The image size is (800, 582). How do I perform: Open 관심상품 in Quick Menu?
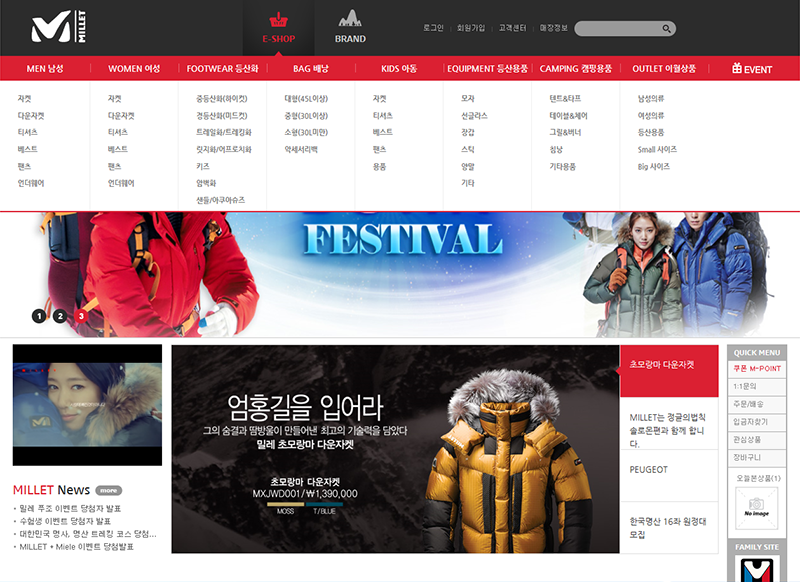pyautogui.click(x=757, y=440)
